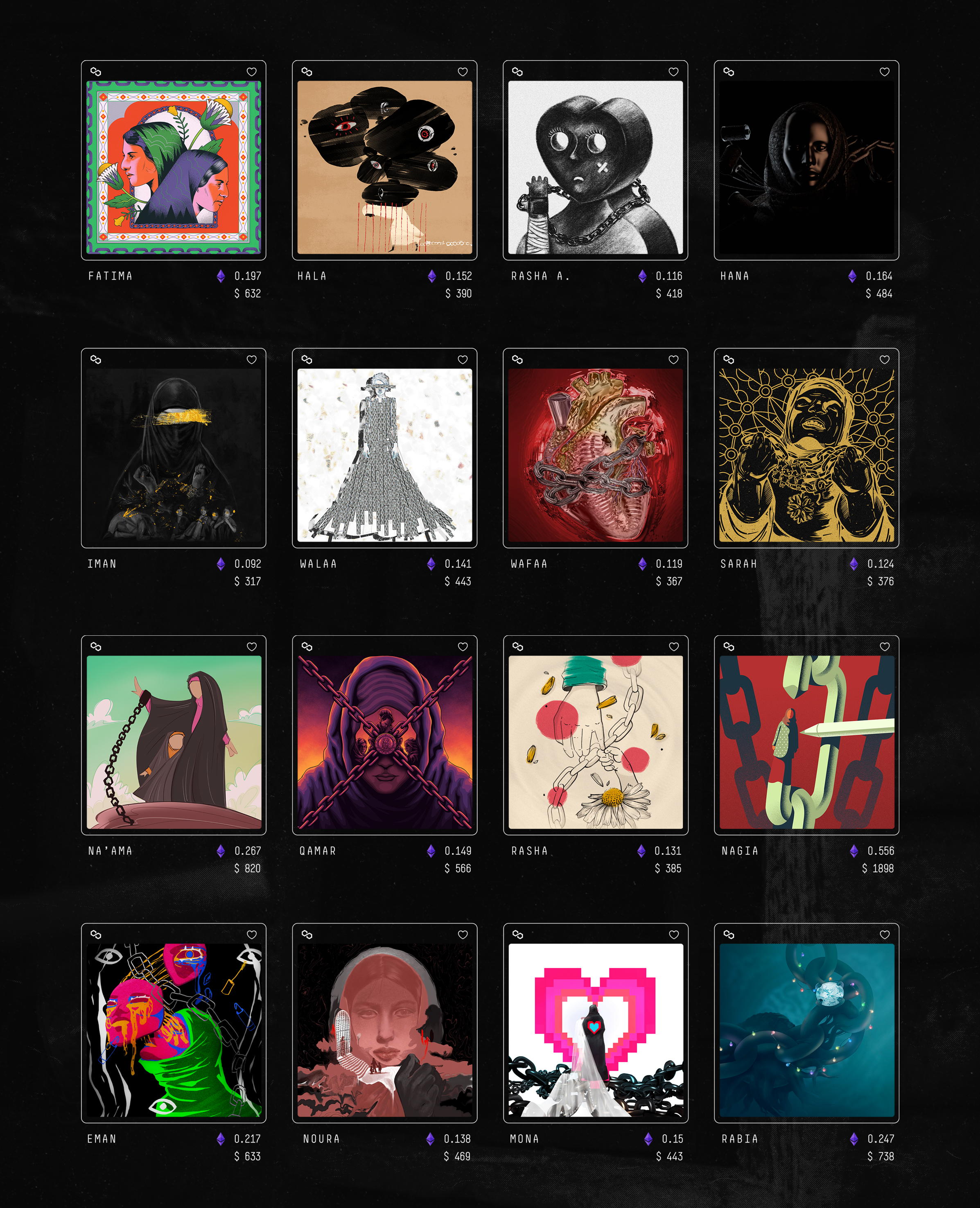The image size is (980, 1208).
Task: Click the chain link icon on Iman card
Action: click(96, 359)
